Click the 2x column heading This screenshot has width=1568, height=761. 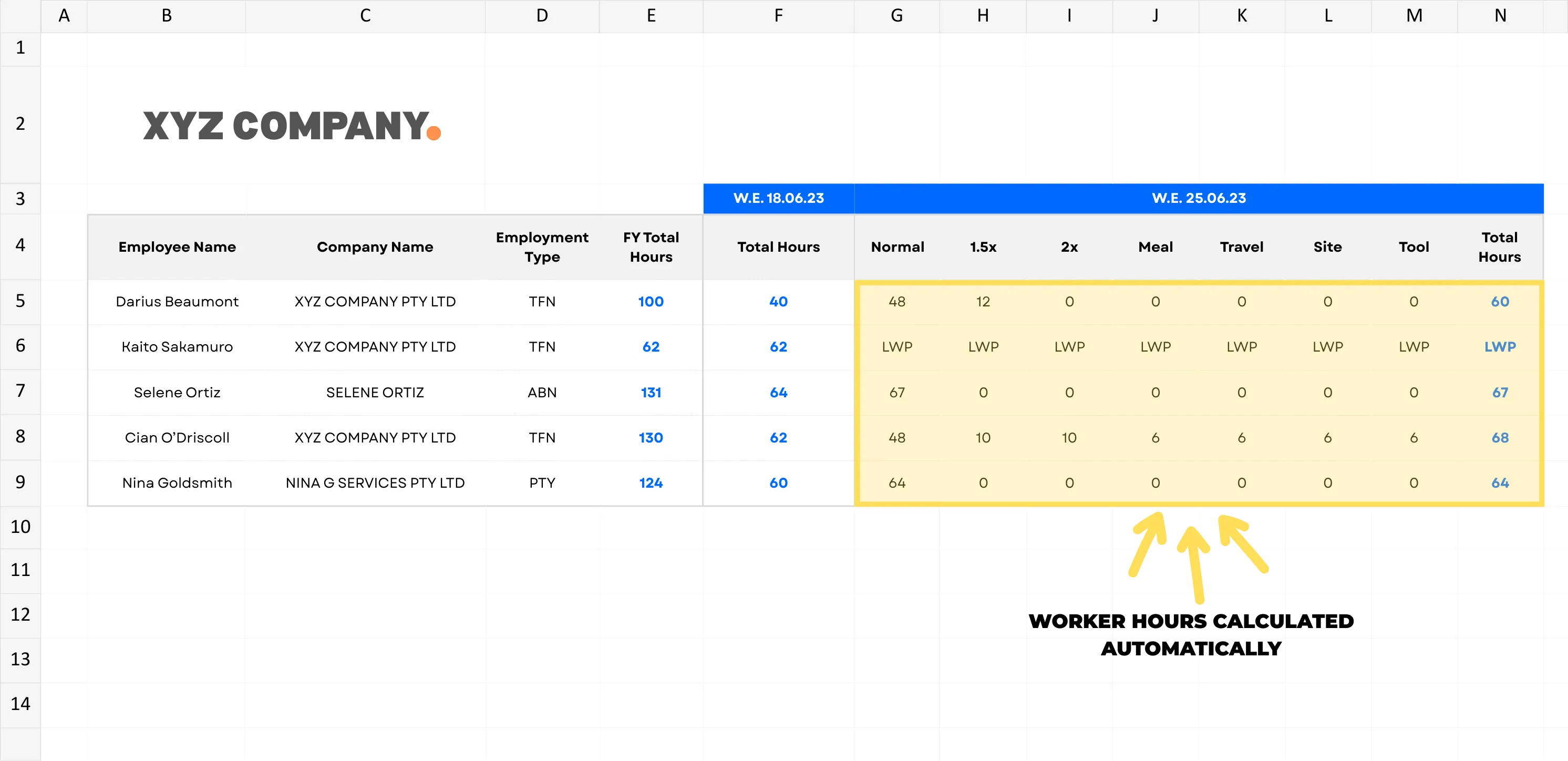1069,247
